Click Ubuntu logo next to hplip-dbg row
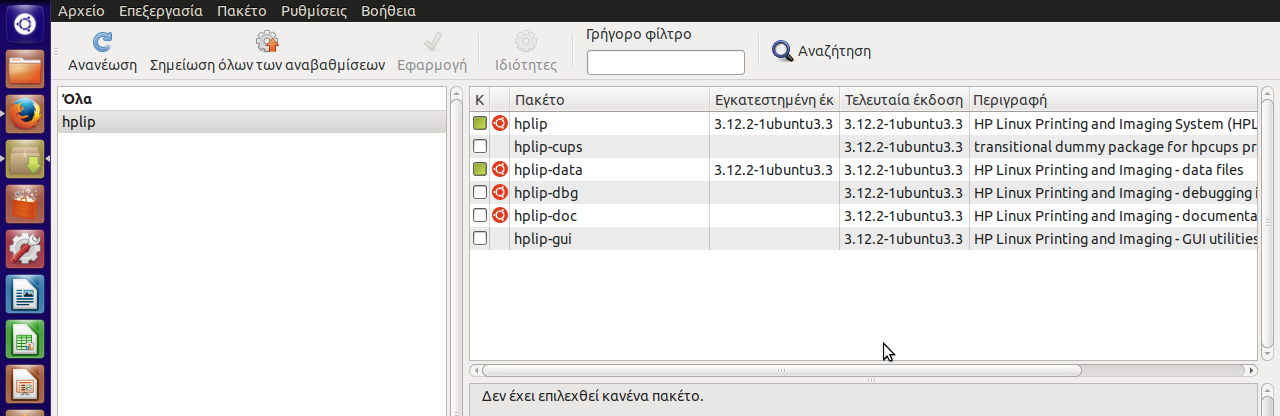Viewport: 1280px width, 416px height. (500, 193)
